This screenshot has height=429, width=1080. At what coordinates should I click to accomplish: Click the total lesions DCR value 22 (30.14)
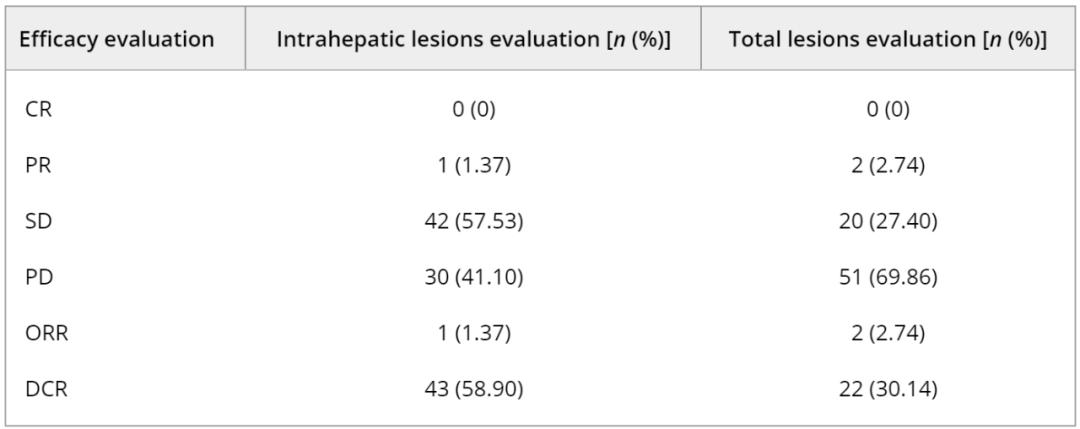pyautogui.click(x=888, y=387)
